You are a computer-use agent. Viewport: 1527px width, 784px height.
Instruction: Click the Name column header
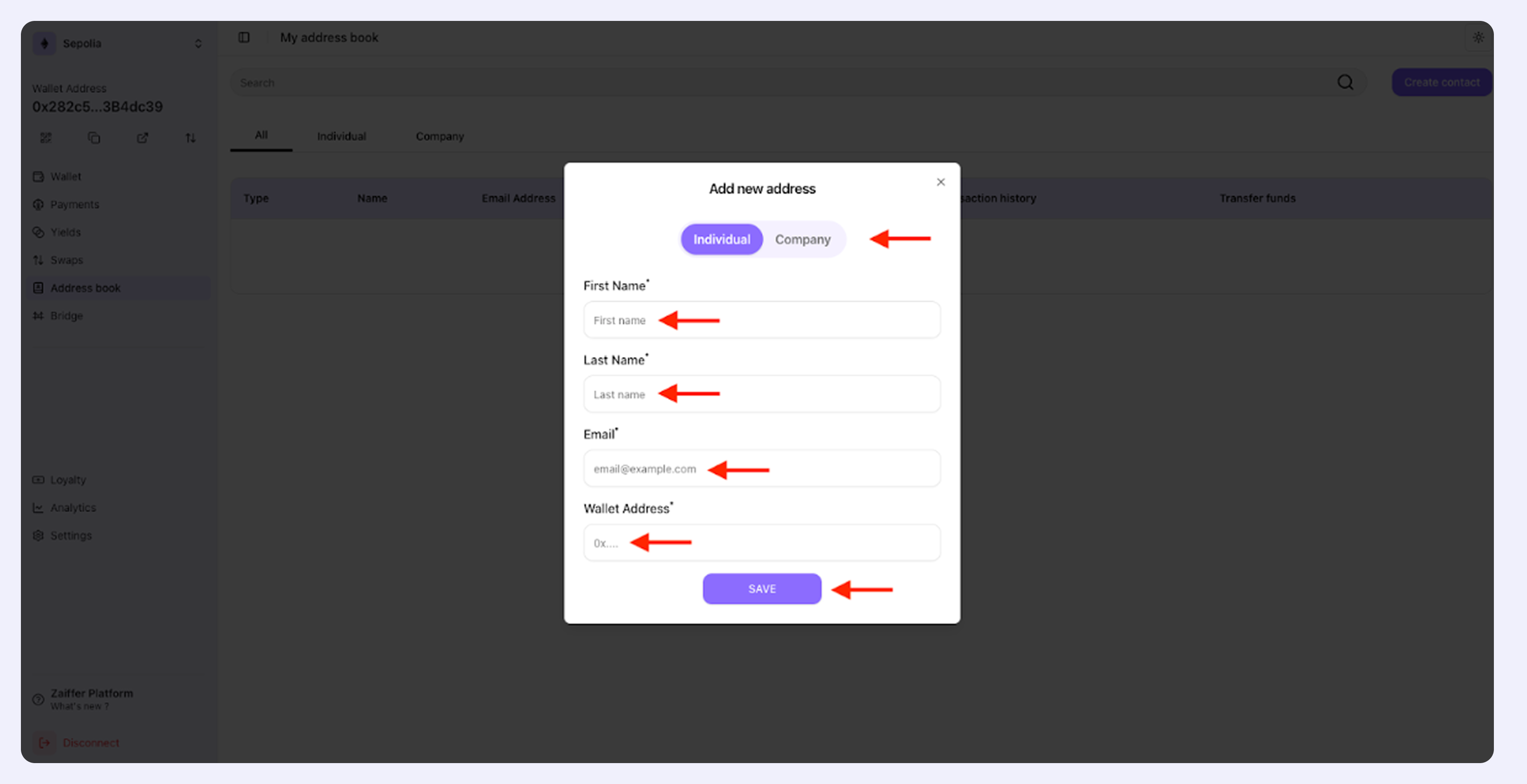tap(372, 199)
